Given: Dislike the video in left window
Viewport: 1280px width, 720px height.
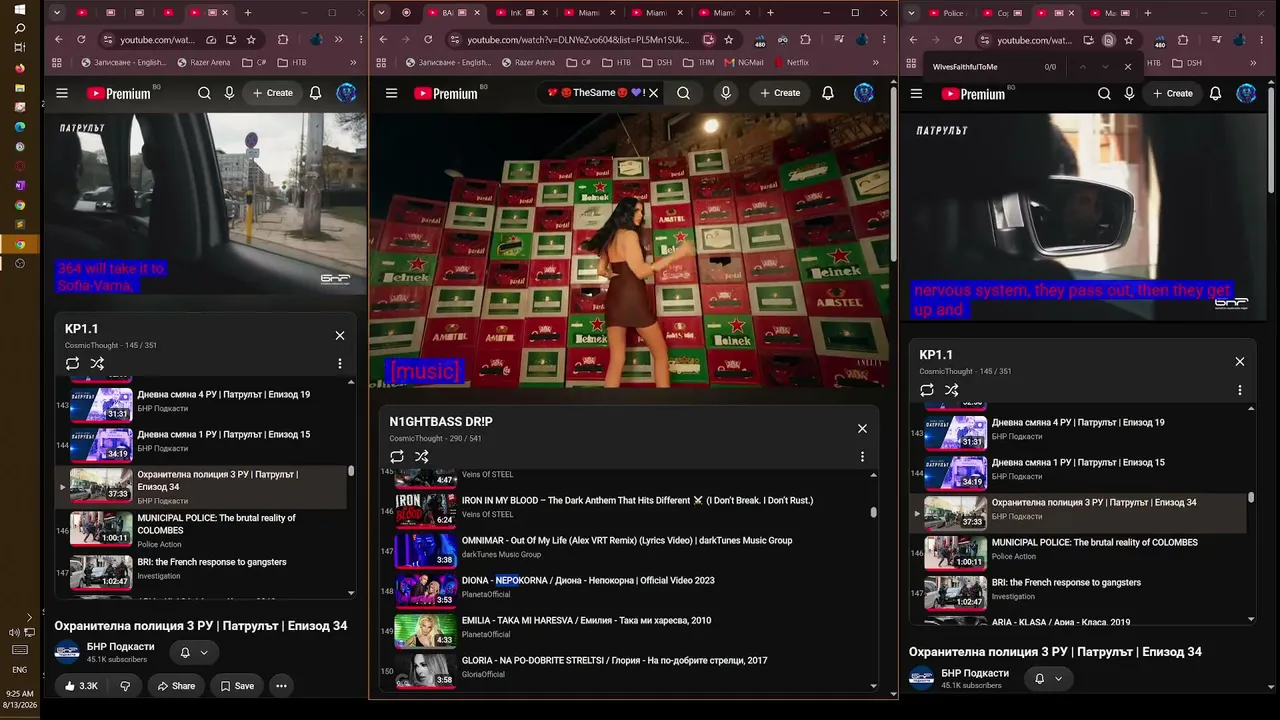Looking at the screenshot, I should (125, 686).
